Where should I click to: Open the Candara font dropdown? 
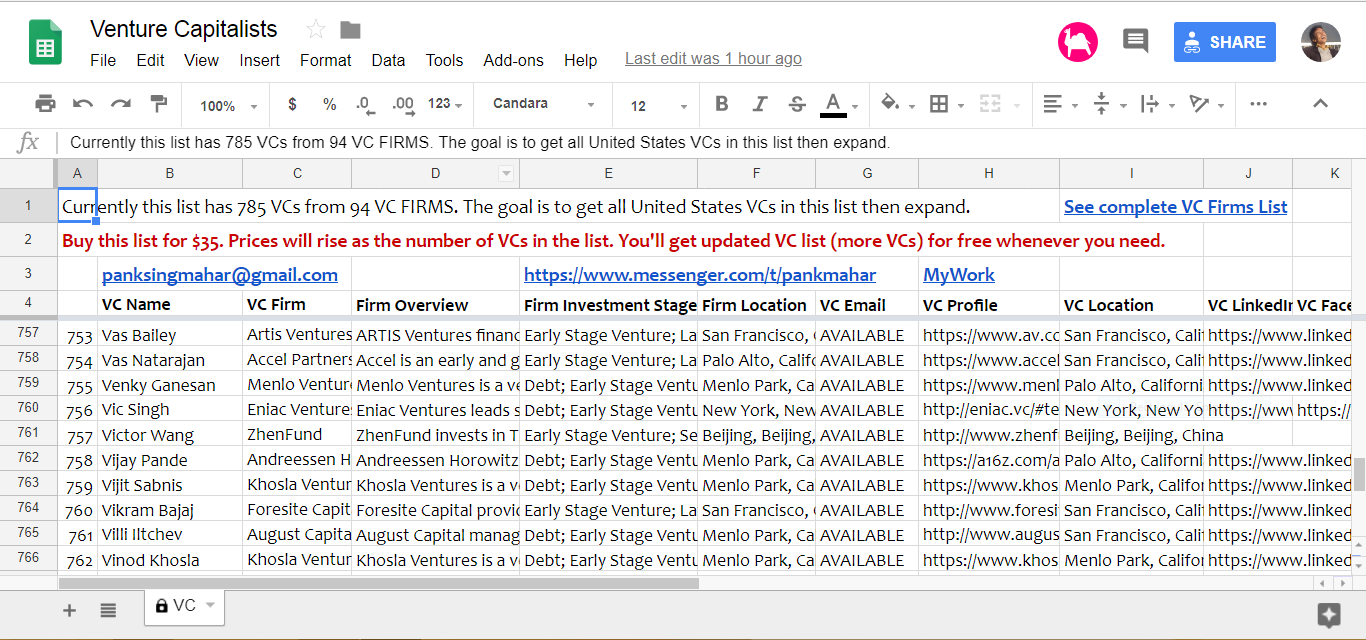coord(544,104)
